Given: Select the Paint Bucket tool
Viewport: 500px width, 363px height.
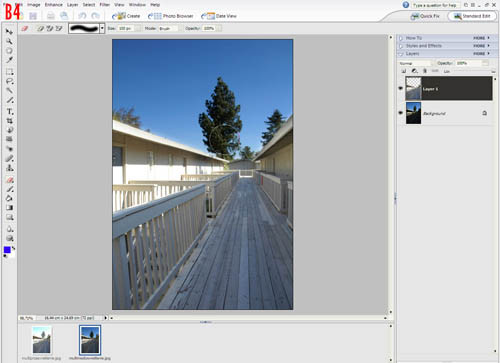Looking at the screenshot, I should pyautogui.click(x=9, y=198).
